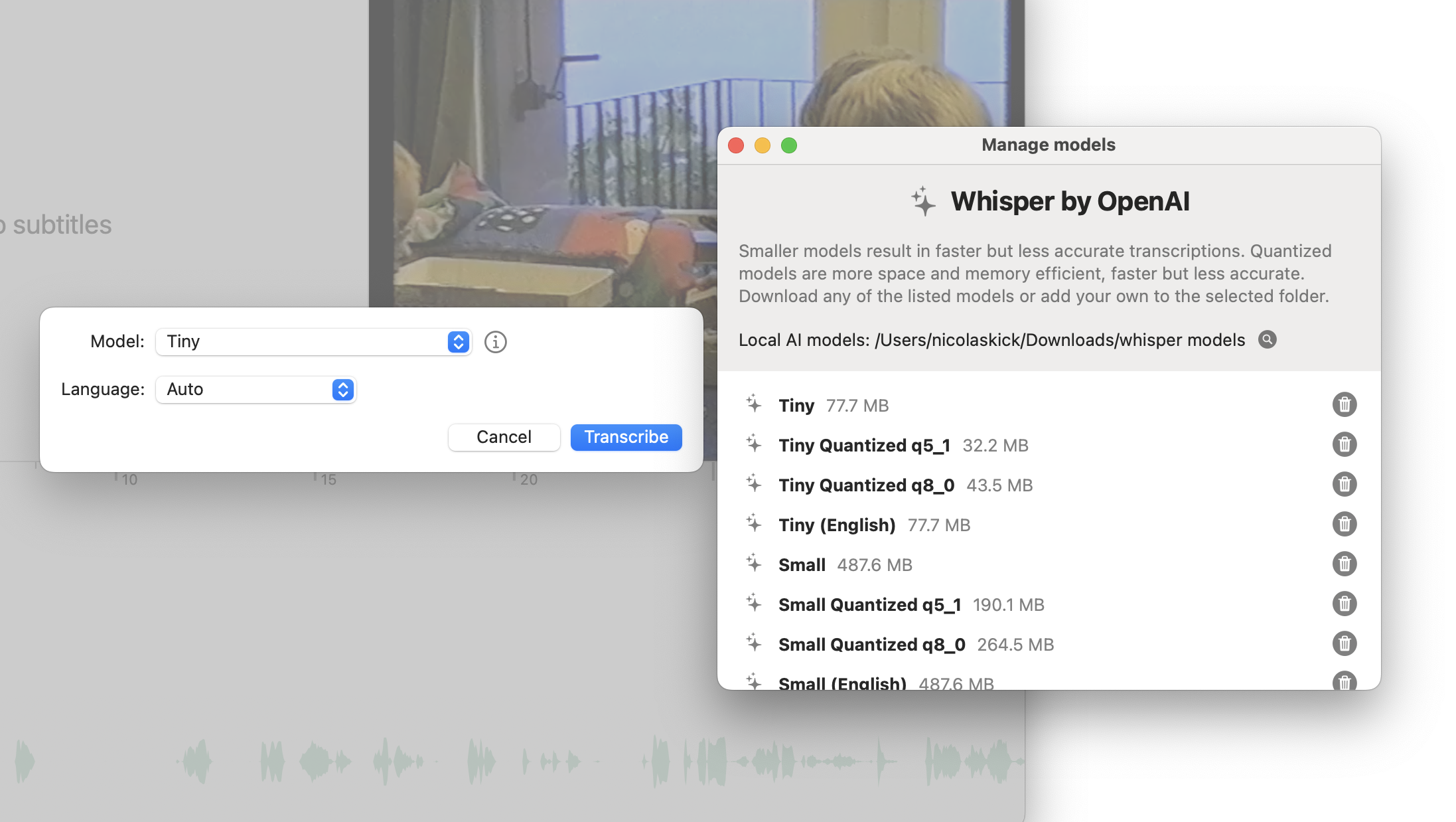Viewport: 1456px width, 822px height.
Task: Start transcription with the Transcribe button
Action: tap(626, 437)
